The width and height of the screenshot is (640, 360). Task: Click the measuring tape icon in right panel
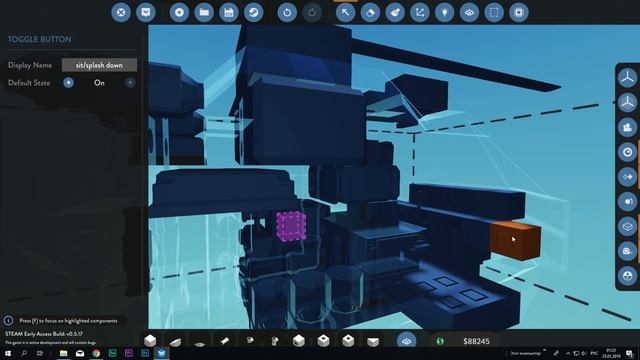tap(627, 251)
